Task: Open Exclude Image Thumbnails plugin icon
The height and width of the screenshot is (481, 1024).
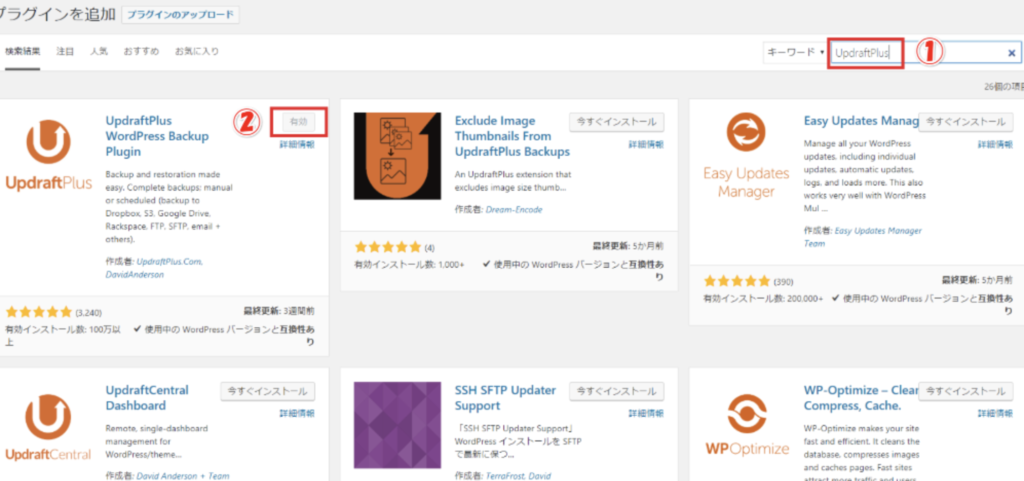Action: 398,156
